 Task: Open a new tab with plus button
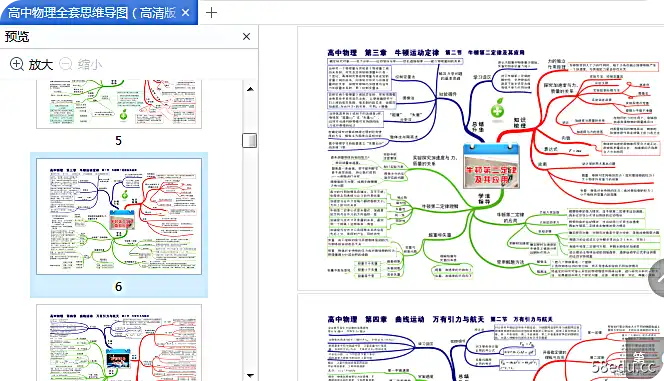(211, 13)
